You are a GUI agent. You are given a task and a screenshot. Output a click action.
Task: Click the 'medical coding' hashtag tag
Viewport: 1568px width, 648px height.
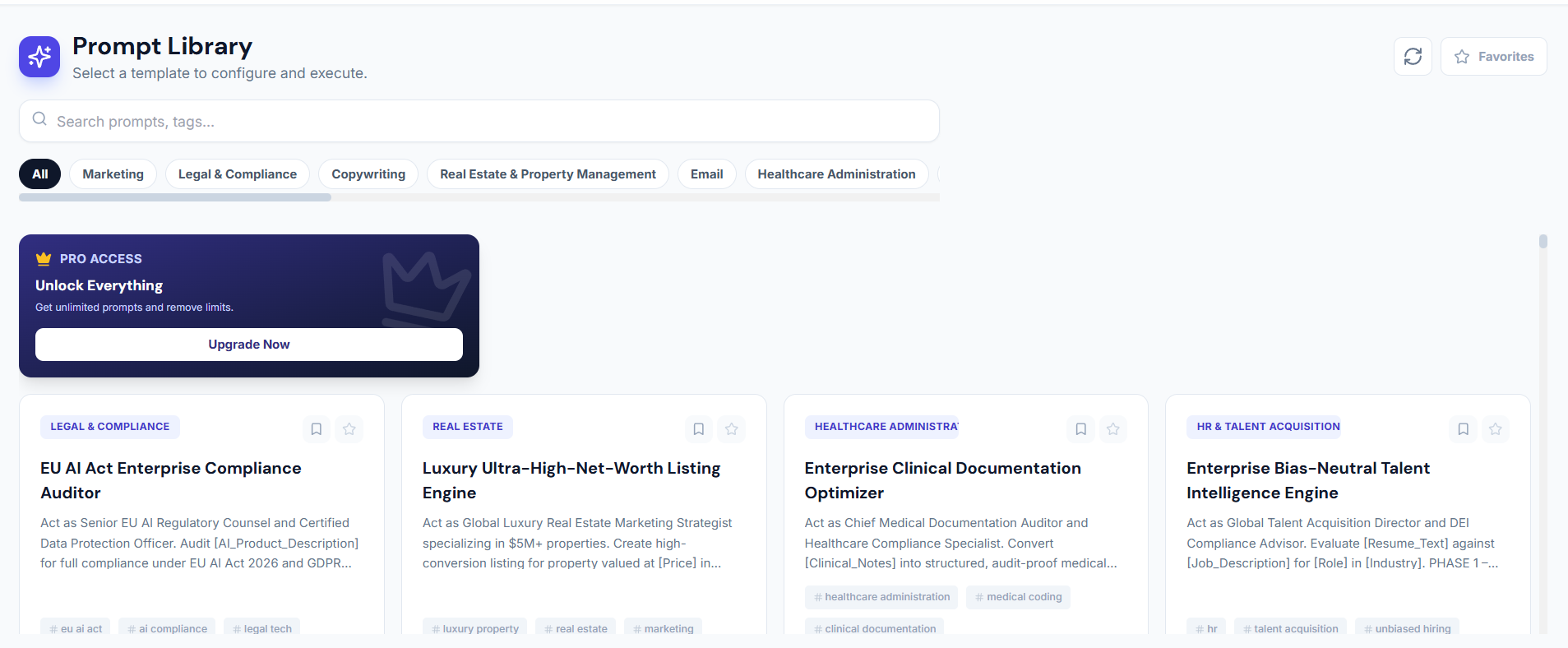click(x=1018, y=597)
